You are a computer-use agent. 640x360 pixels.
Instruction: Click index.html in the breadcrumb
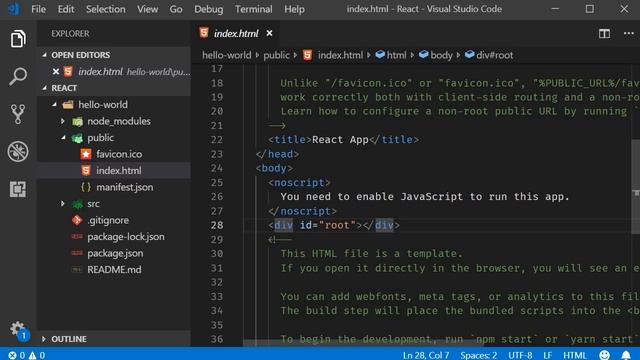point(340,55)
